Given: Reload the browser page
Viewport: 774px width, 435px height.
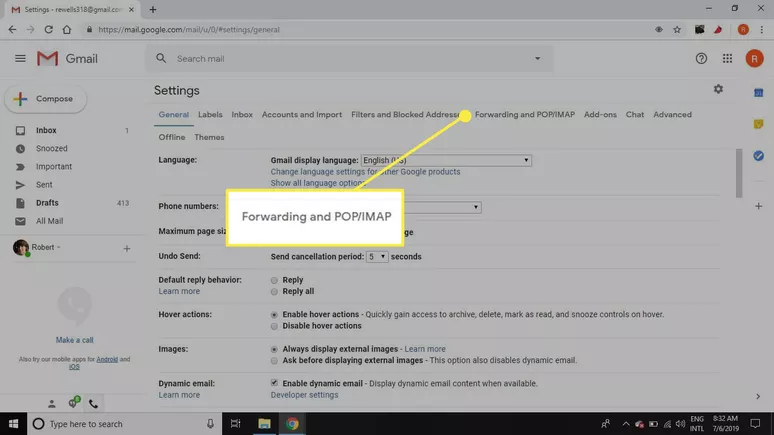Looking at the screenshot, I should coord(48,30).
